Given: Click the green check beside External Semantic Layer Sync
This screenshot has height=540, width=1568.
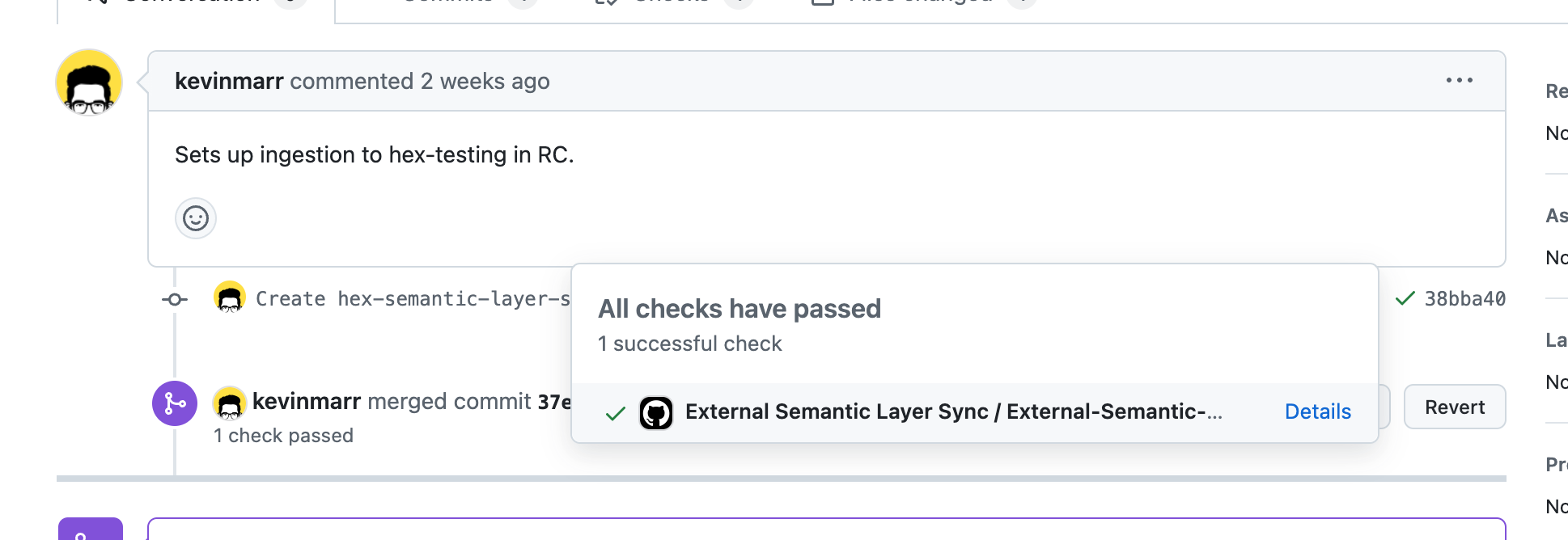Looking at the screenshot, I should 616,413.
